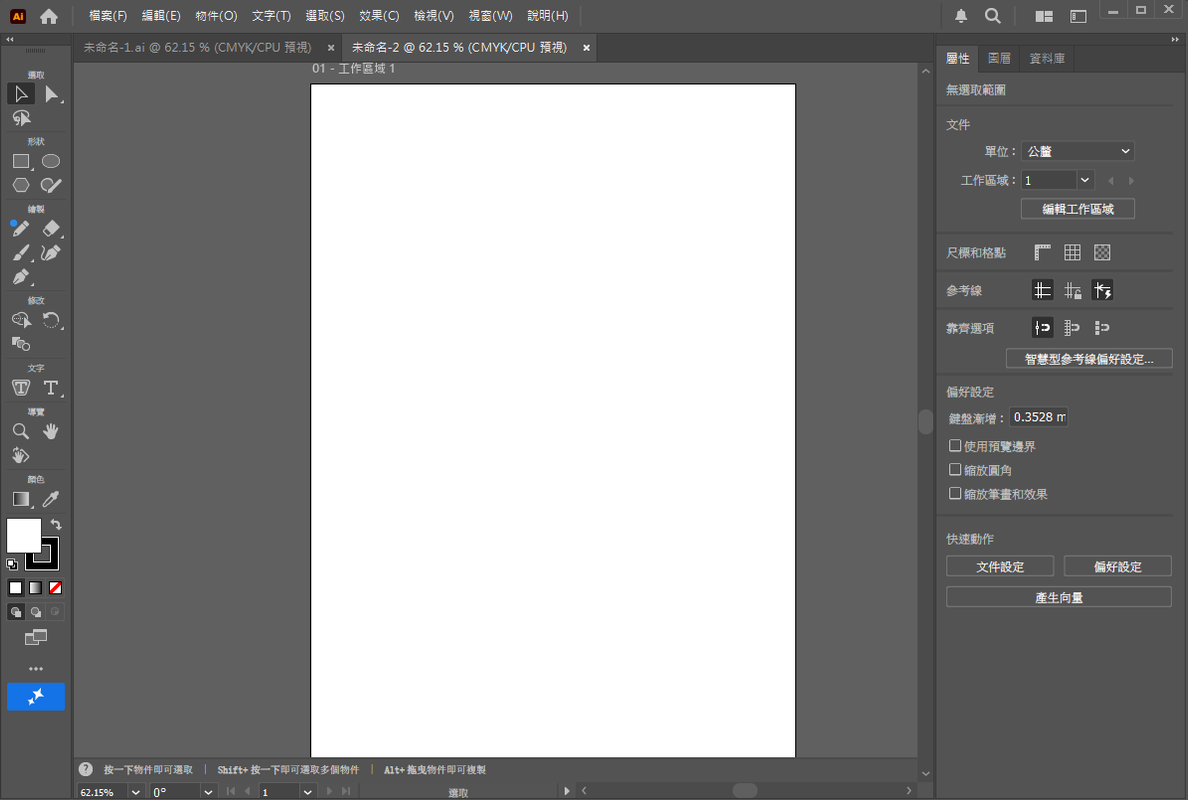This screenshot has height=800, width=1188.
Task: Toggle snap to point icon
Action: [x=1043, y=328]
